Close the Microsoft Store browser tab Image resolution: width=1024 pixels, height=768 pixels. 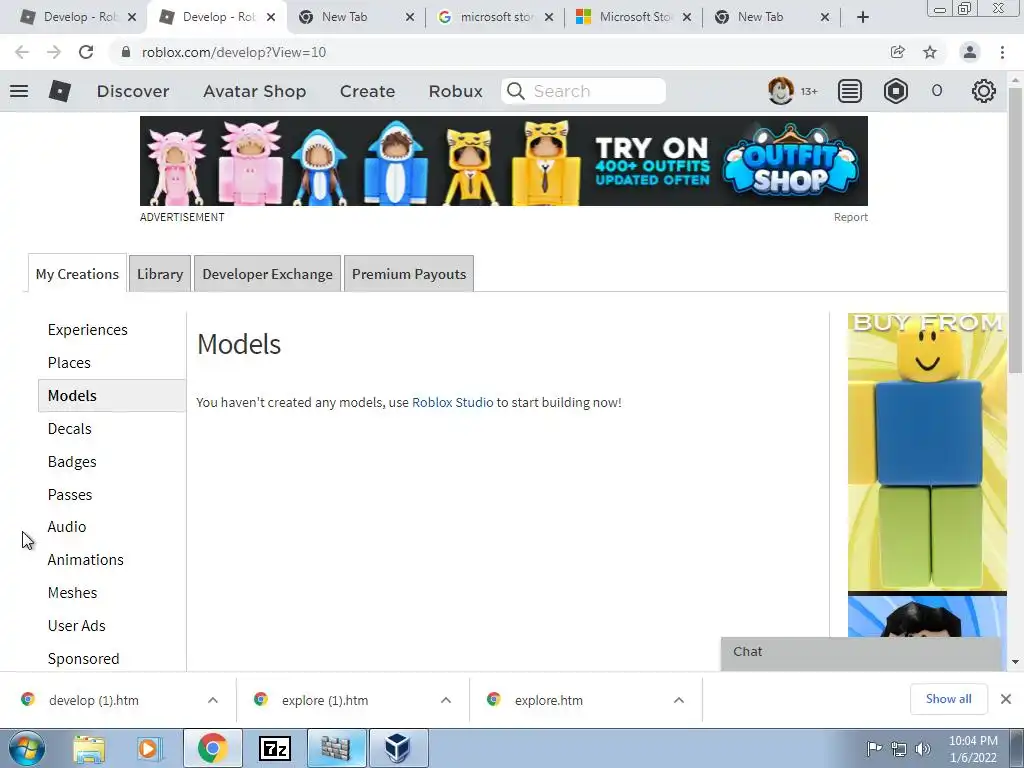coord(687,18)
